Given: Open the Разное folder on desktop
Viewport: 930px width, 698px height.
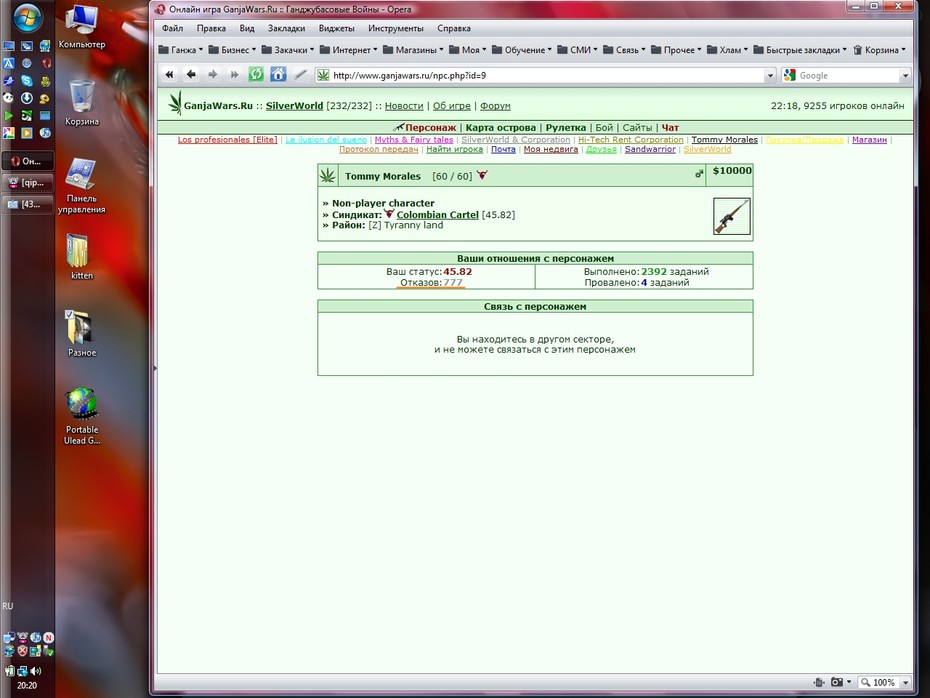Looking at the screenshot, I should click(82, 334).
